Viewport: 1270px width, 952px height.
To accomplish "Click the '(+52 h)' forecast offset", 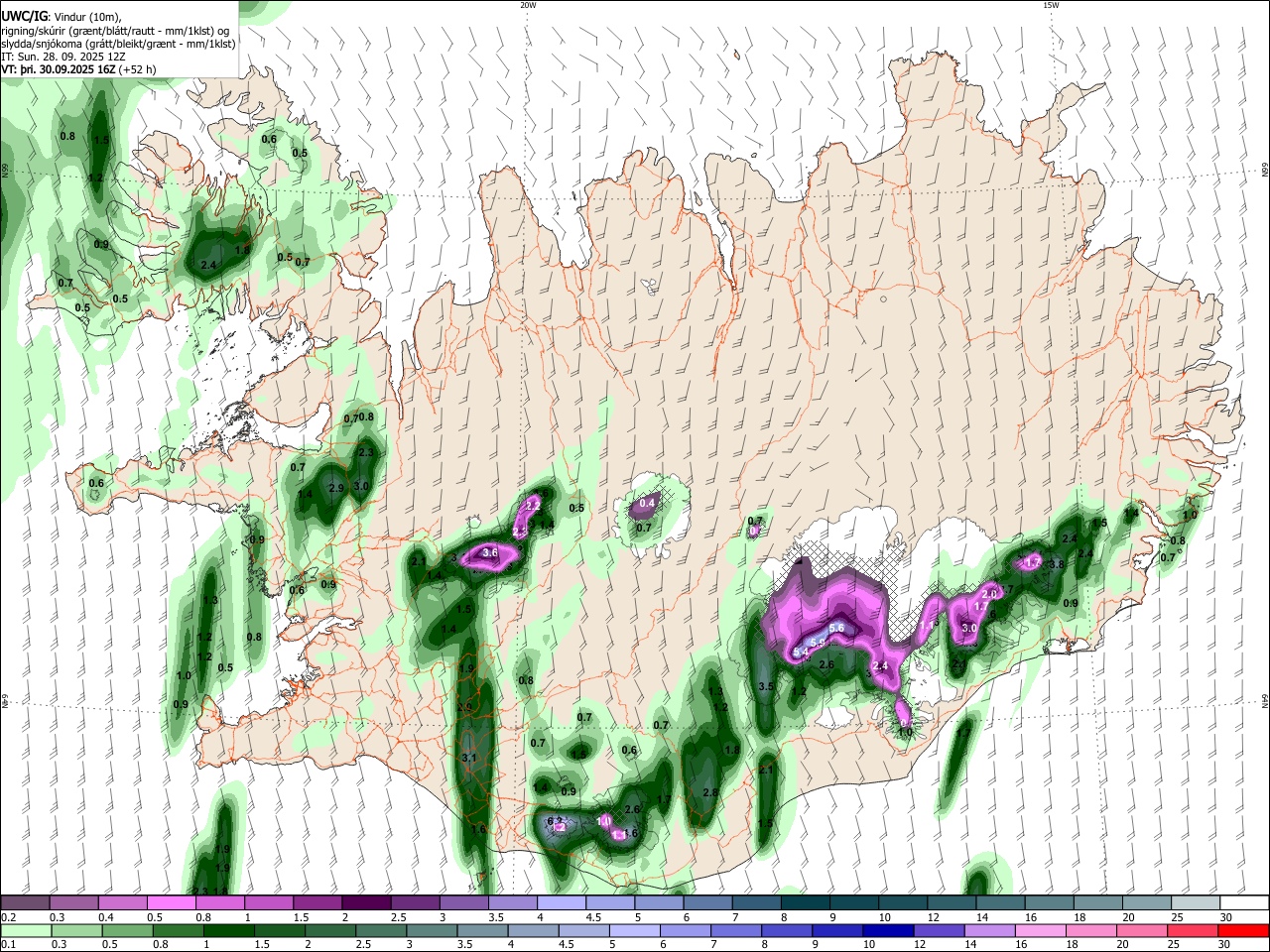I will (x=139, y=69).
